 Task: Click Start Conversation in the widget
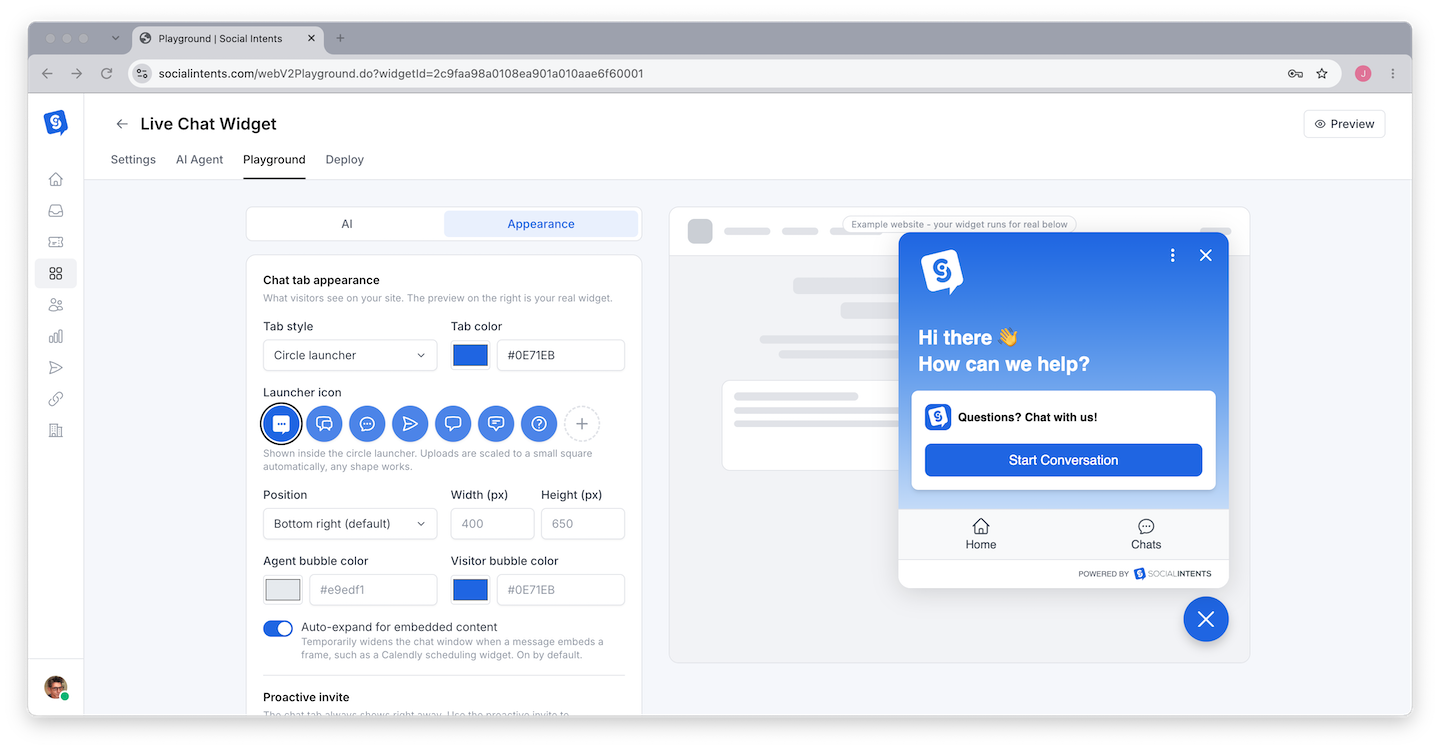point(1063,460)
